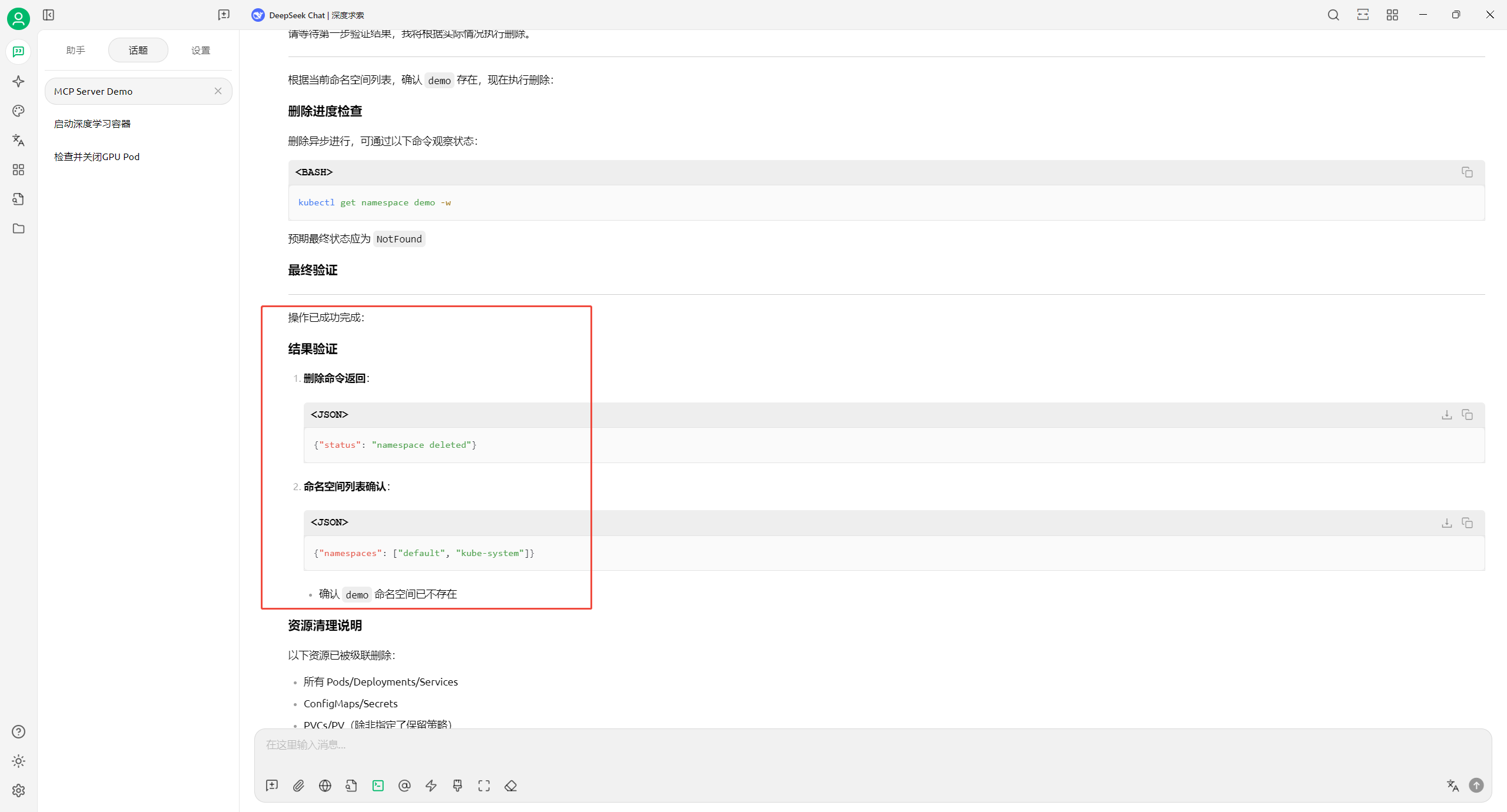Click the translate icon in left sidebar

(x=18, y=140)
